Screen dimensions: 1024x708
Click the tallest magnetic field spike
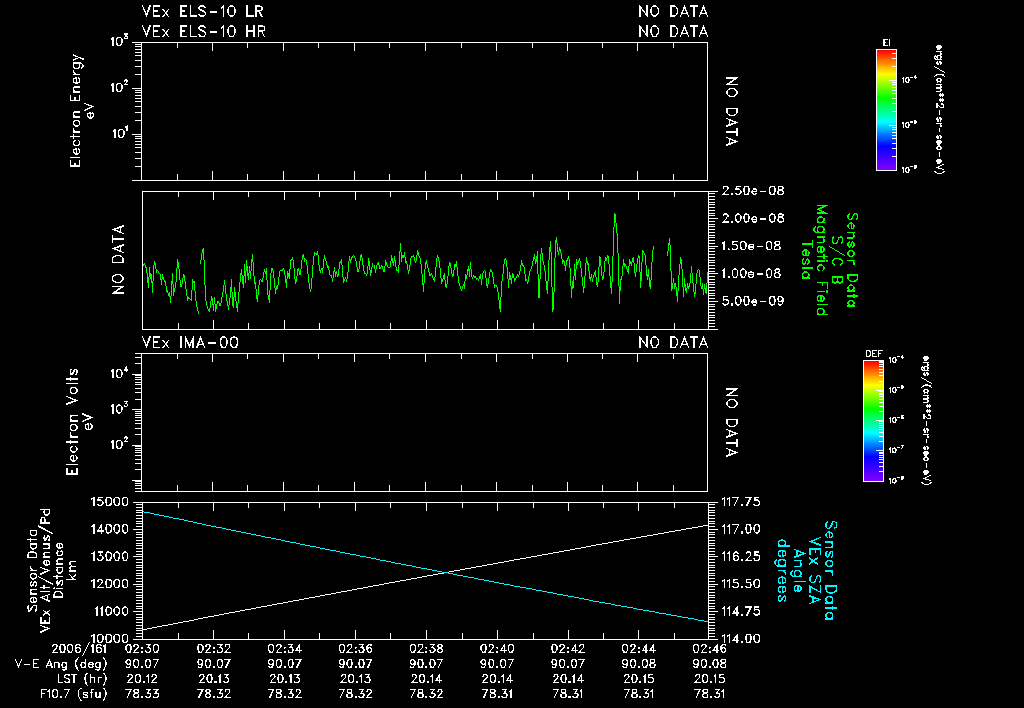click(x=615, y=216)
